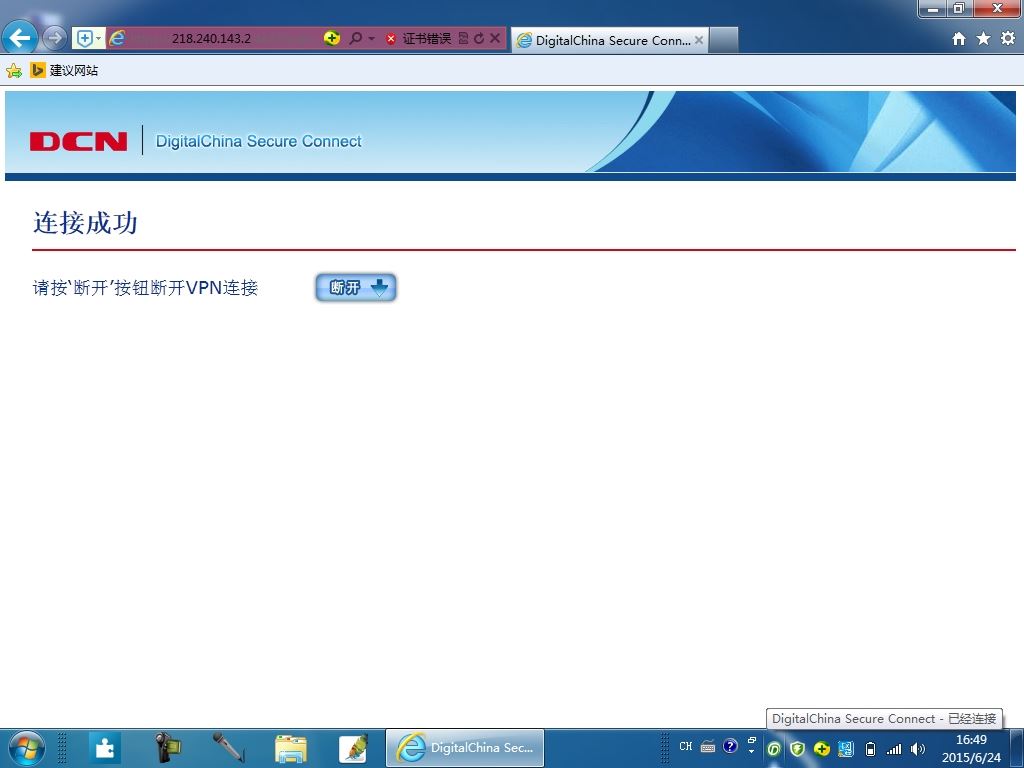Click the 连接成功 heading text
The height and width of the screenshot is (768, 1024).
[x=85, y=223]
